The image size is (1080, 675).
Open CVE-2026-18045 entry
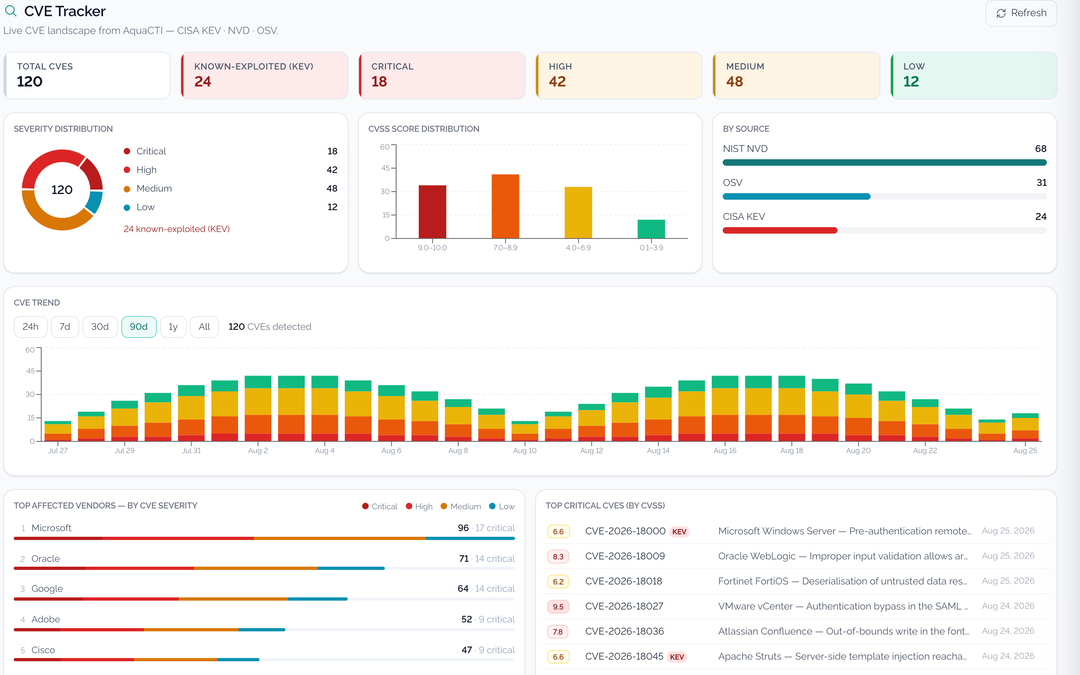pos(796,656)
